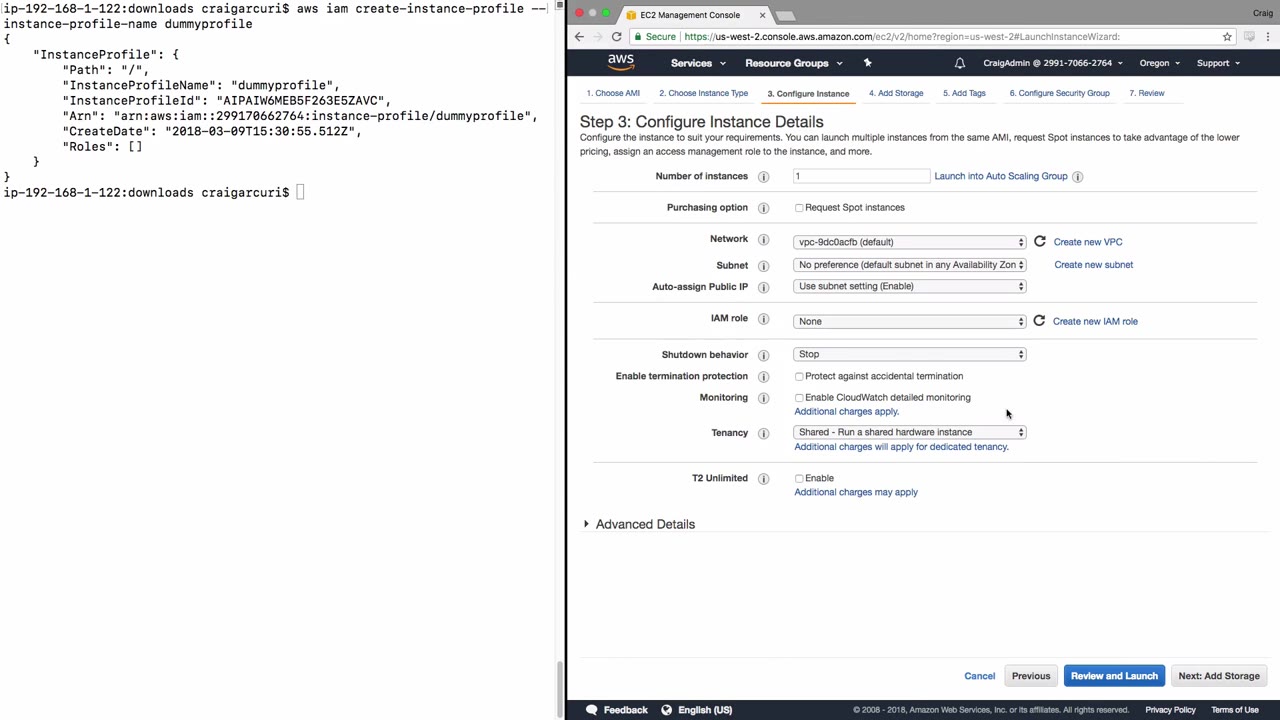This screenshot has width=1280, height=720.
Task: Go back in the browser
Action: coord(579,37)
